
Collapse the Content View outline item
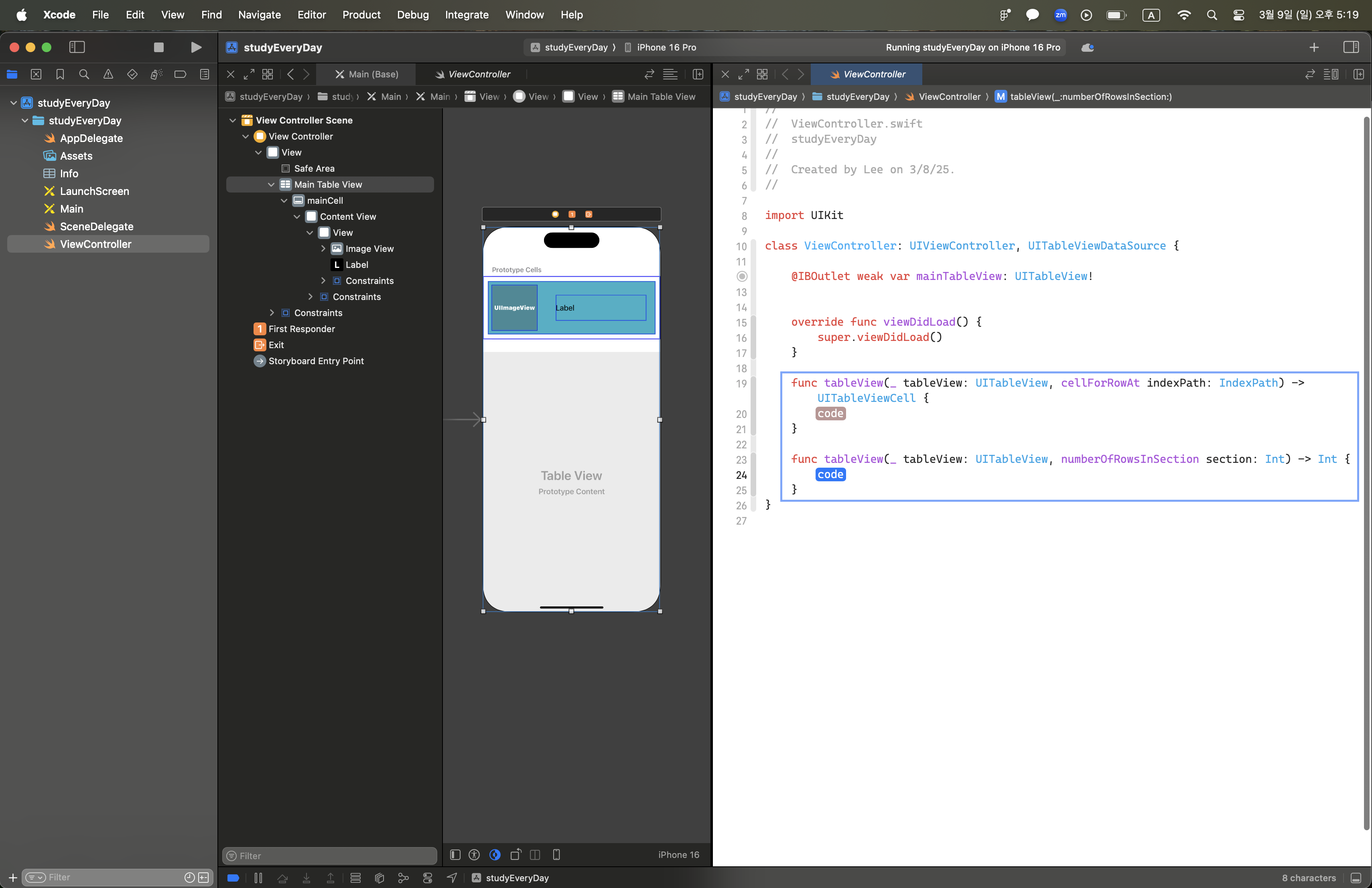297,217
